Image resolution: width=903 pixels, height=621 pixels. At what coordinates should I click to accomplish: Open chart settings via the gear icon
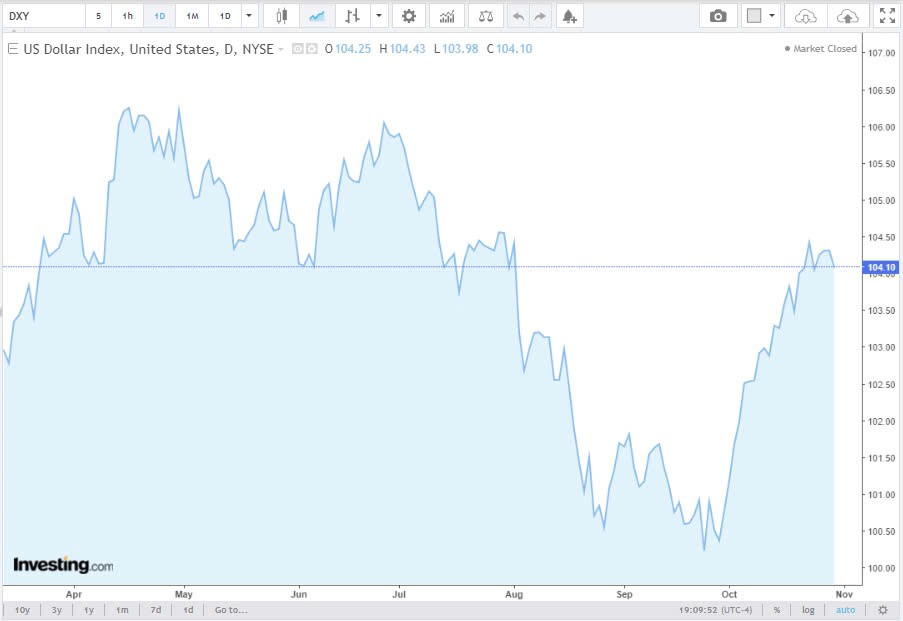[409, 15]
